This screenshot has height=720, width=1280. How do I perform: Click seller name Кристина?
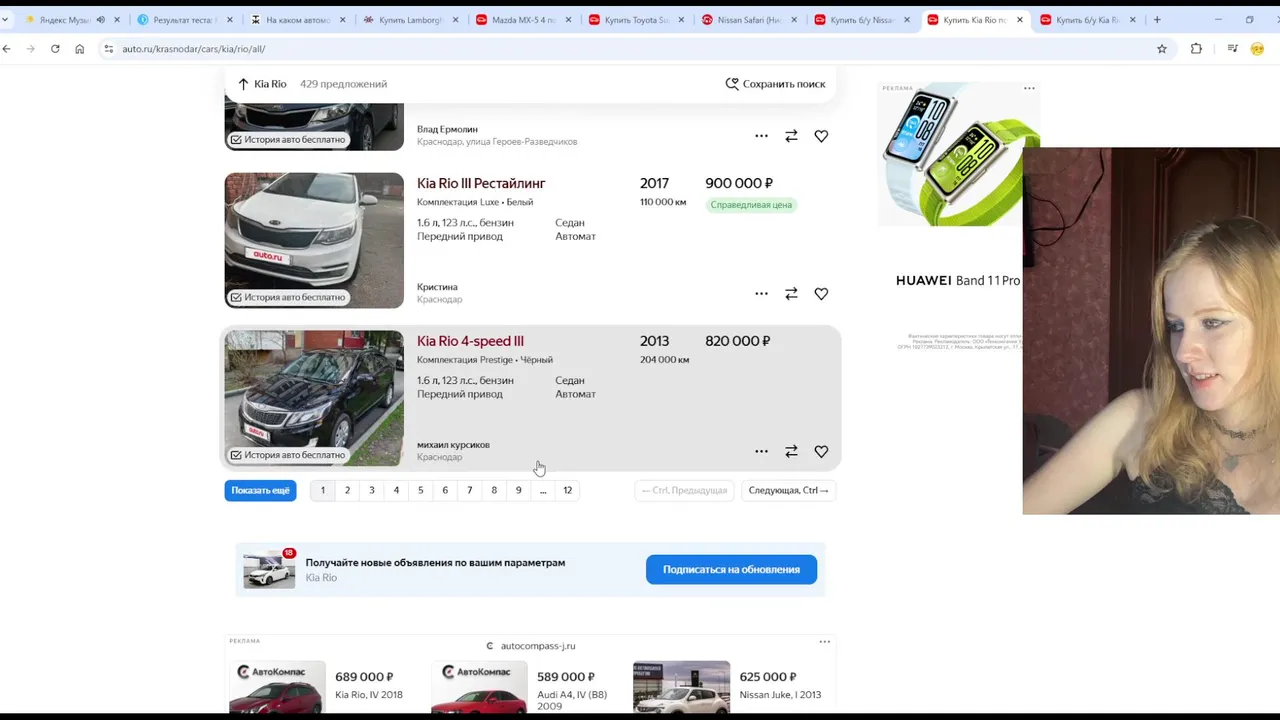pos(437,287)
